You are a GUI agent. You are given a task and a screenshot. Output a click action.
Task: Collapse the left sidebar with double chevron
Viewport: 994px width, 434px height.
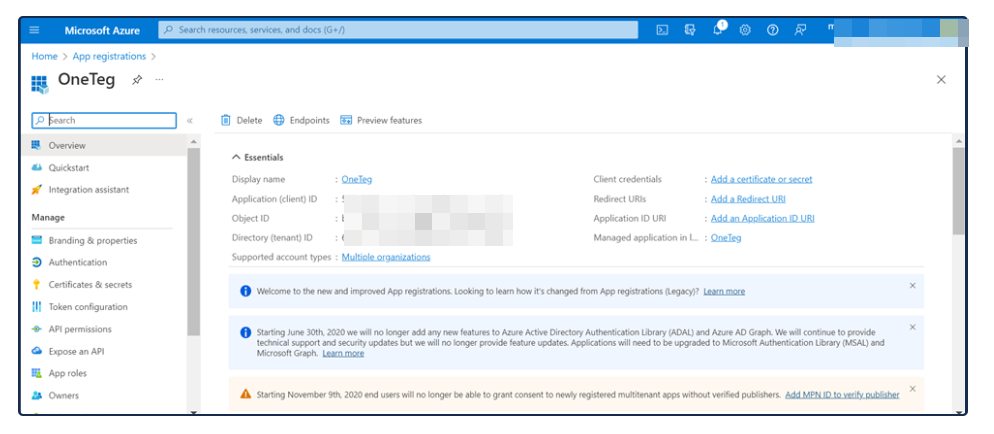click(190, 120)
